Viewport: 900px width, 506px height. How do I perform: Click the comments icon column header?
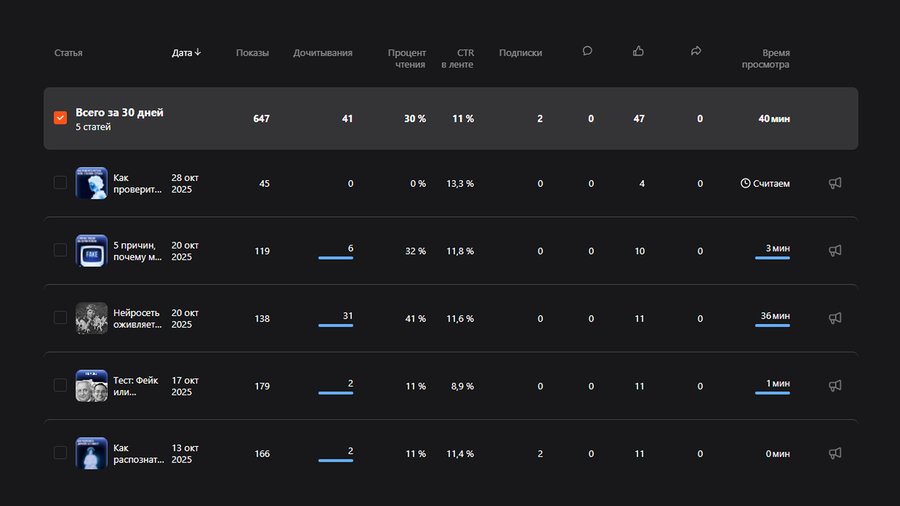tap(587, 51)
